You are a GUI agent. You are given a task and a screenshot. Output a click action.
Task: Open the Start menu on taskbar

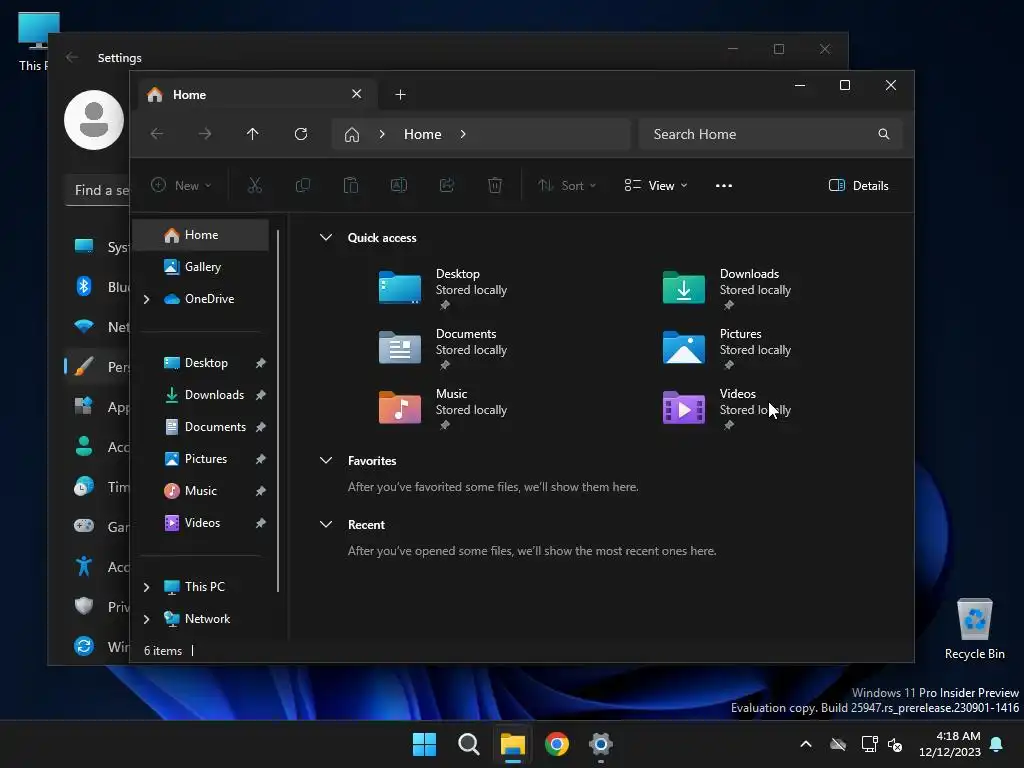424,744
